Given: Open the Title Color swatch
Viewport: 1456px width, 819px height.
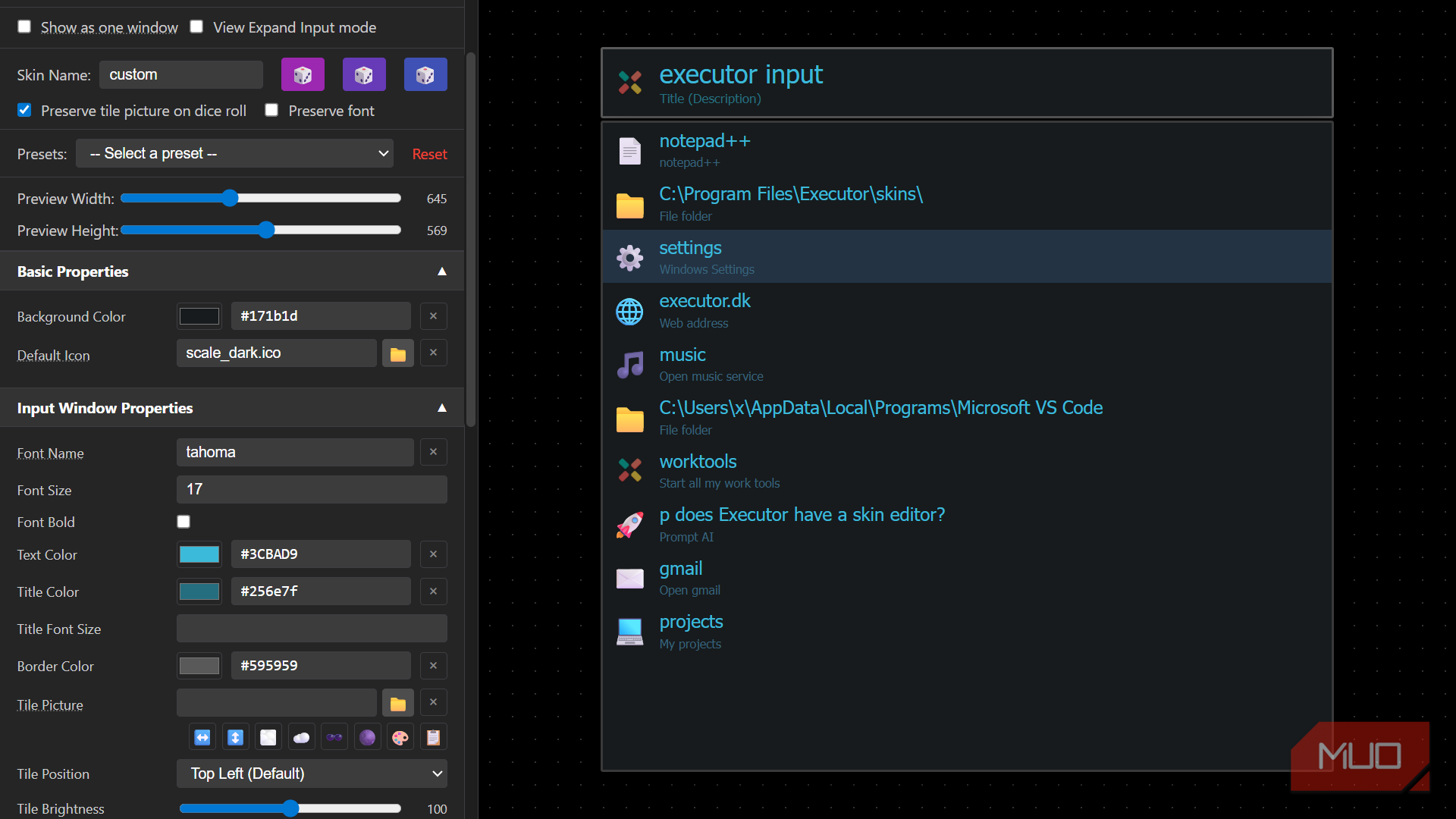Looking at the screenshot, I should click(199, 591).
